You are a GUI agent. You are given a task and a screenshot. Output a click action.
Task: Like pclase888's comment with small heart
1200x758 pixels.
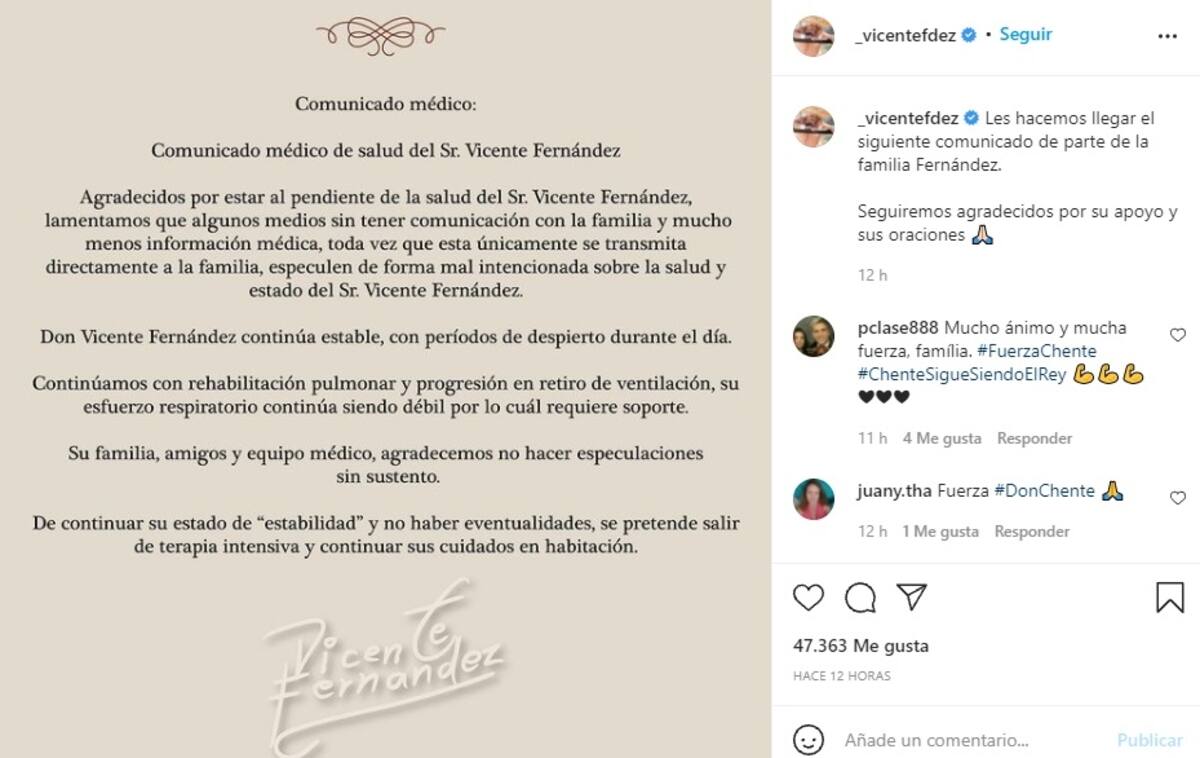click(1178, 335)
